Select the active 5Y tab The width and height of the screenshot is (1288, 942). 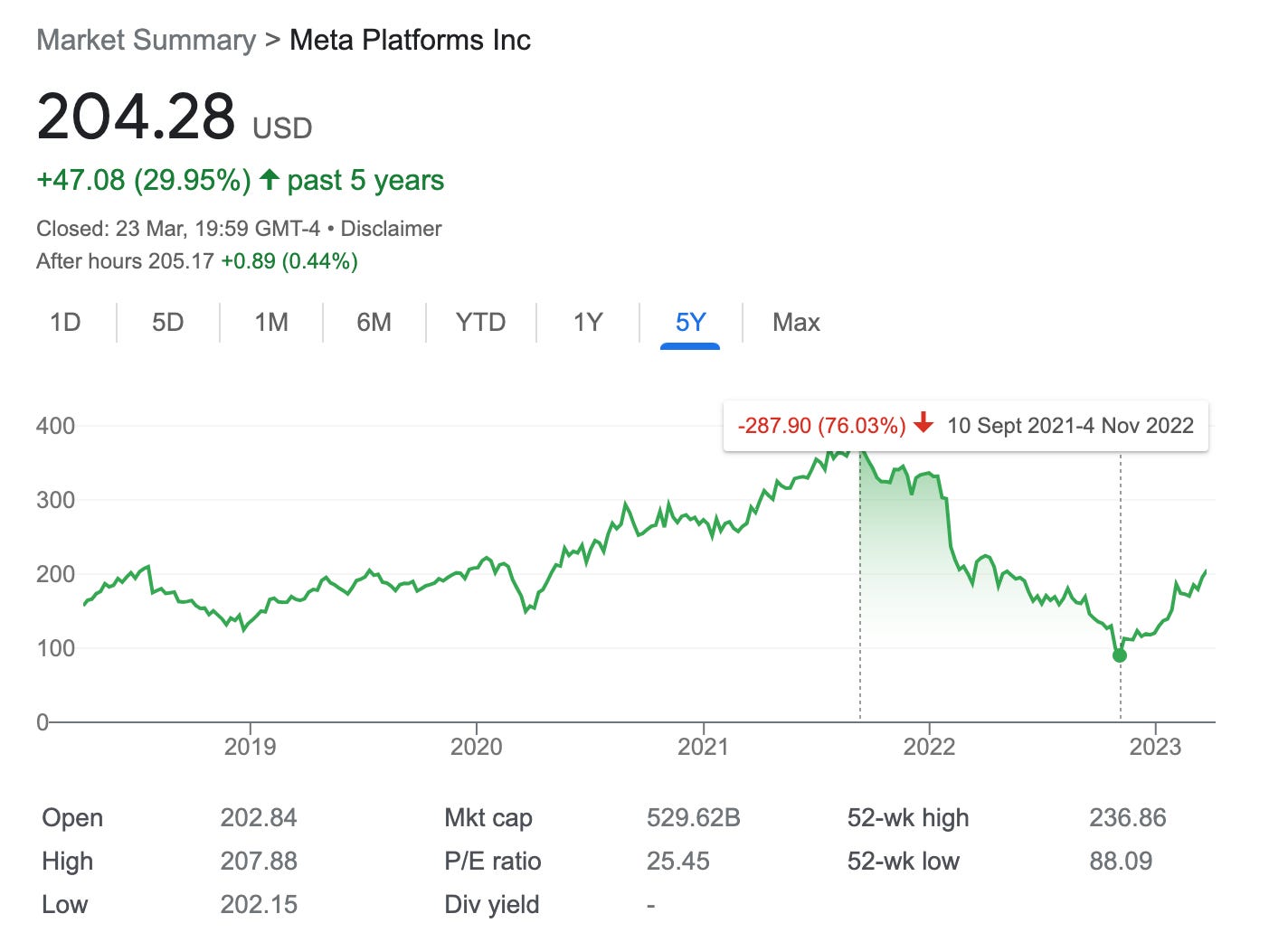tap(690, 323)
